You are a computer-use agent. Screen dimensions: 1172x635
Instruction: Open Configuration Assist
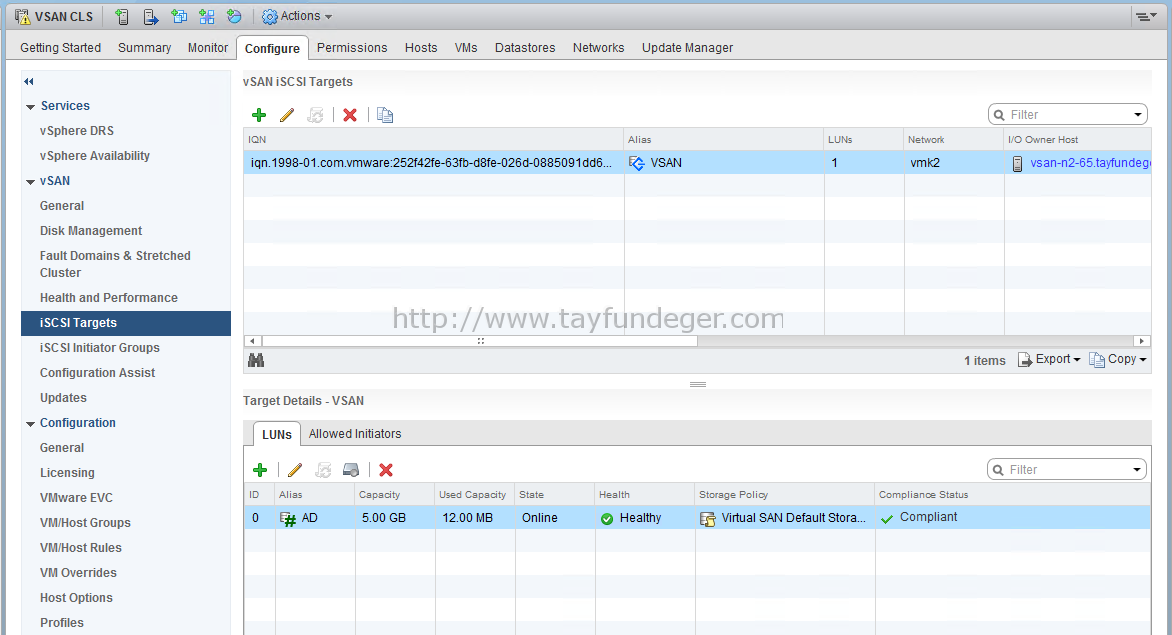pos(97,373)
